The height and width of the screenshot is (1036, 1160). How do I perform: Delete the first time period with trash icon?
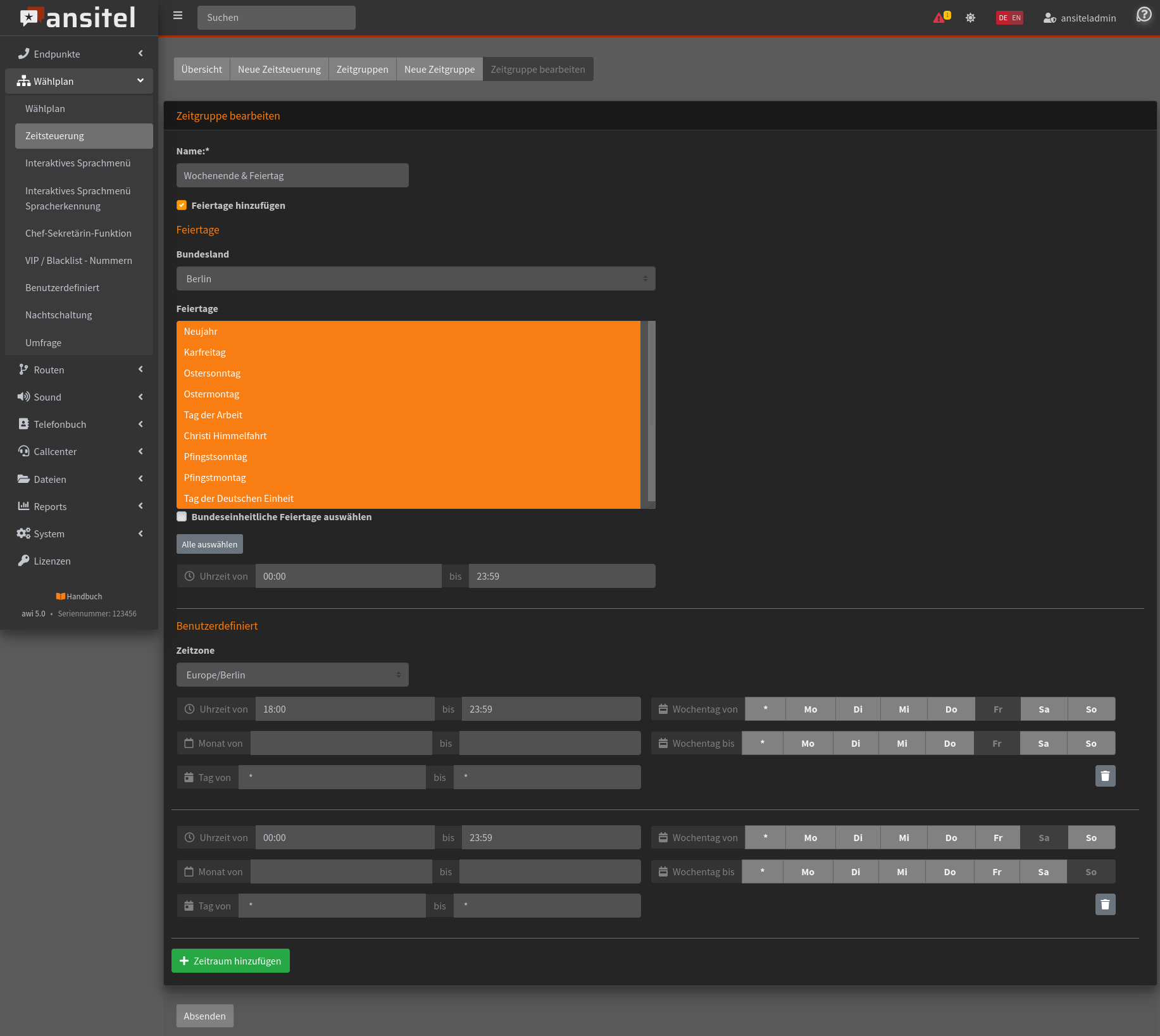[1105, 776]
